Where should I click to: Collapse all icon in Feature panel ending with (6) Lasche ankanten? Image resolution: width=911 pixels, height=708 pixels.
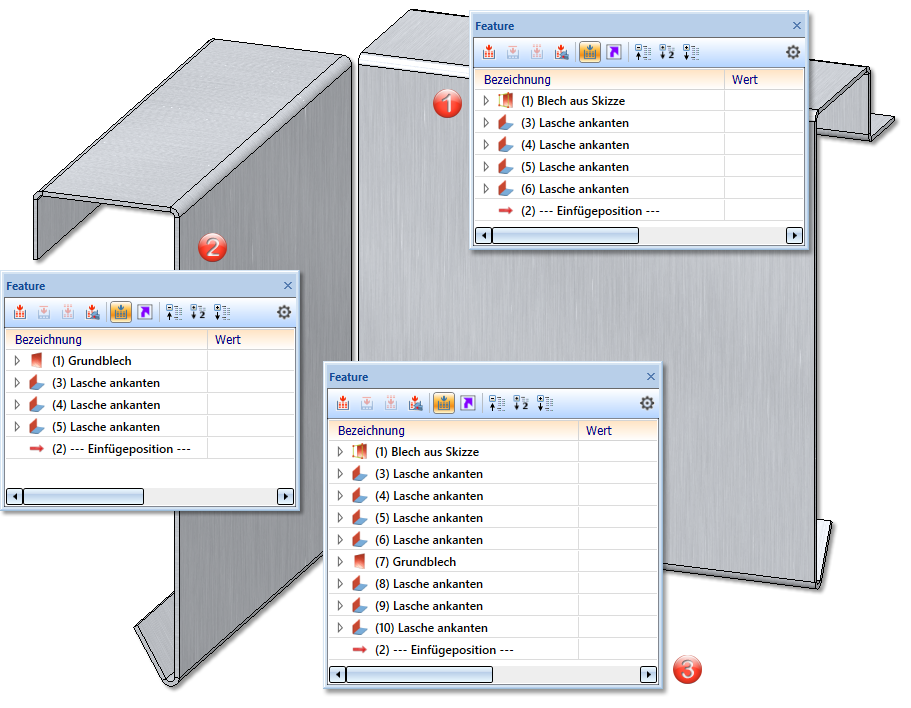(x=643, y=52)
